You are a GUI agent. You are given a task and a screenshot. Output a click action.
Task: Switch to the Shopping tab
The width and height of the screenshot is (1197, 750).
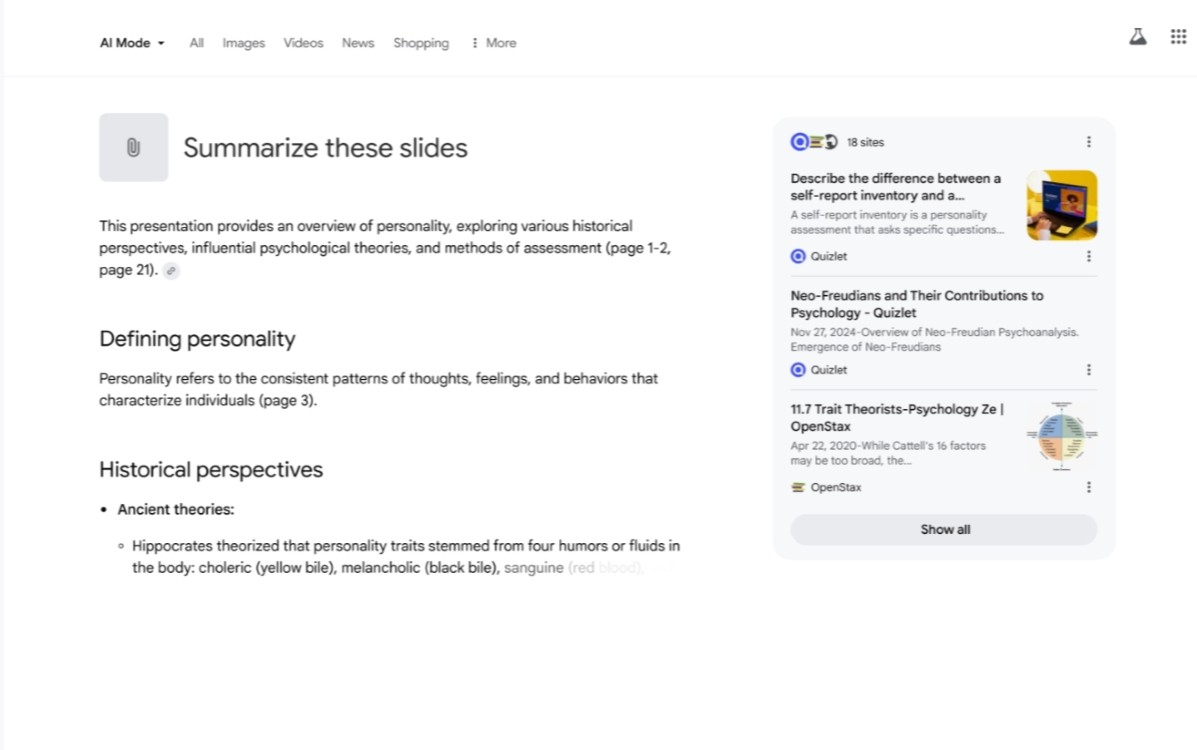click(420, 43)
